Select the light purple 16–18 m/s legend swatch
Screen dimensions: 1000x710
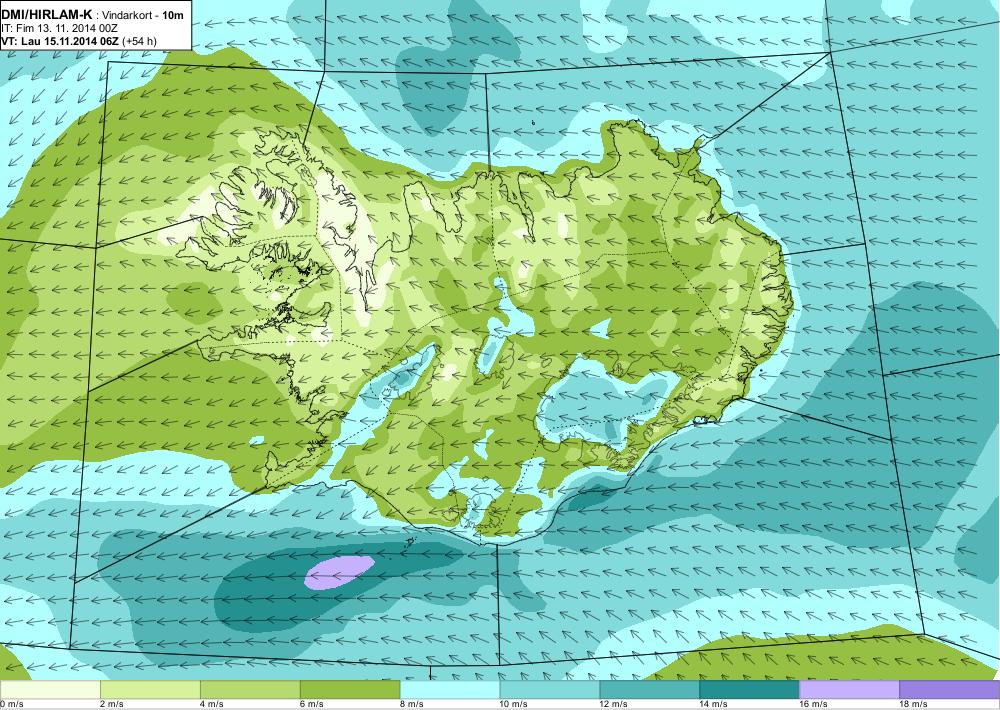849,690
